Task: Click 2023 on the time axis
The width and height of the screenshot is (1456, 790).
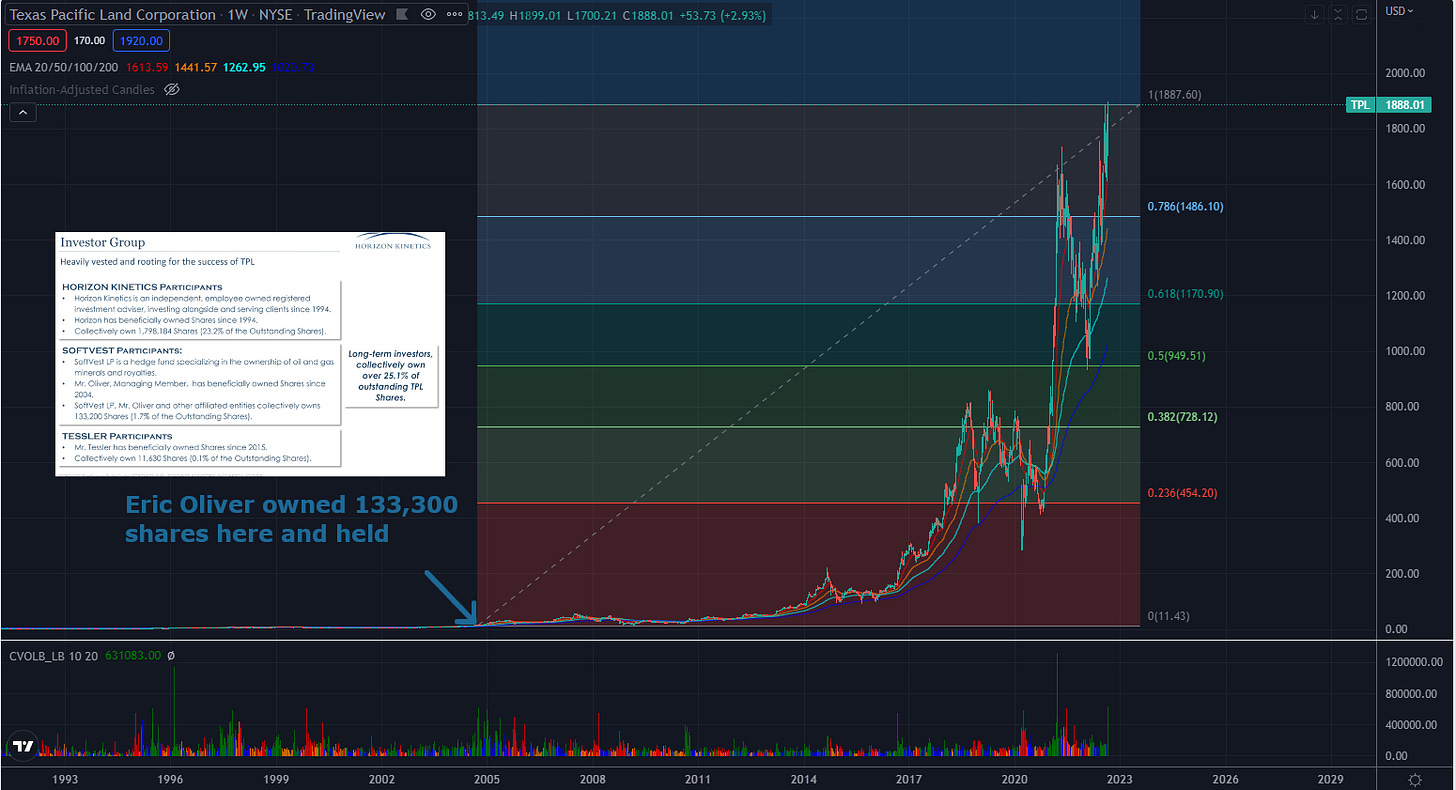Action: 1119,778
